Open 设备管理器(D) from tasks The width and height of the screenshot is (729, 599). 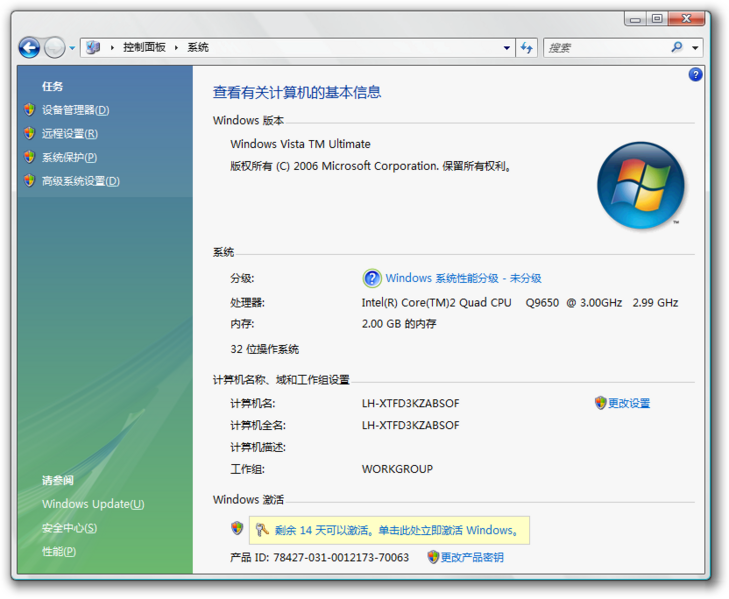pyautogui.click(x=76, y=110)
